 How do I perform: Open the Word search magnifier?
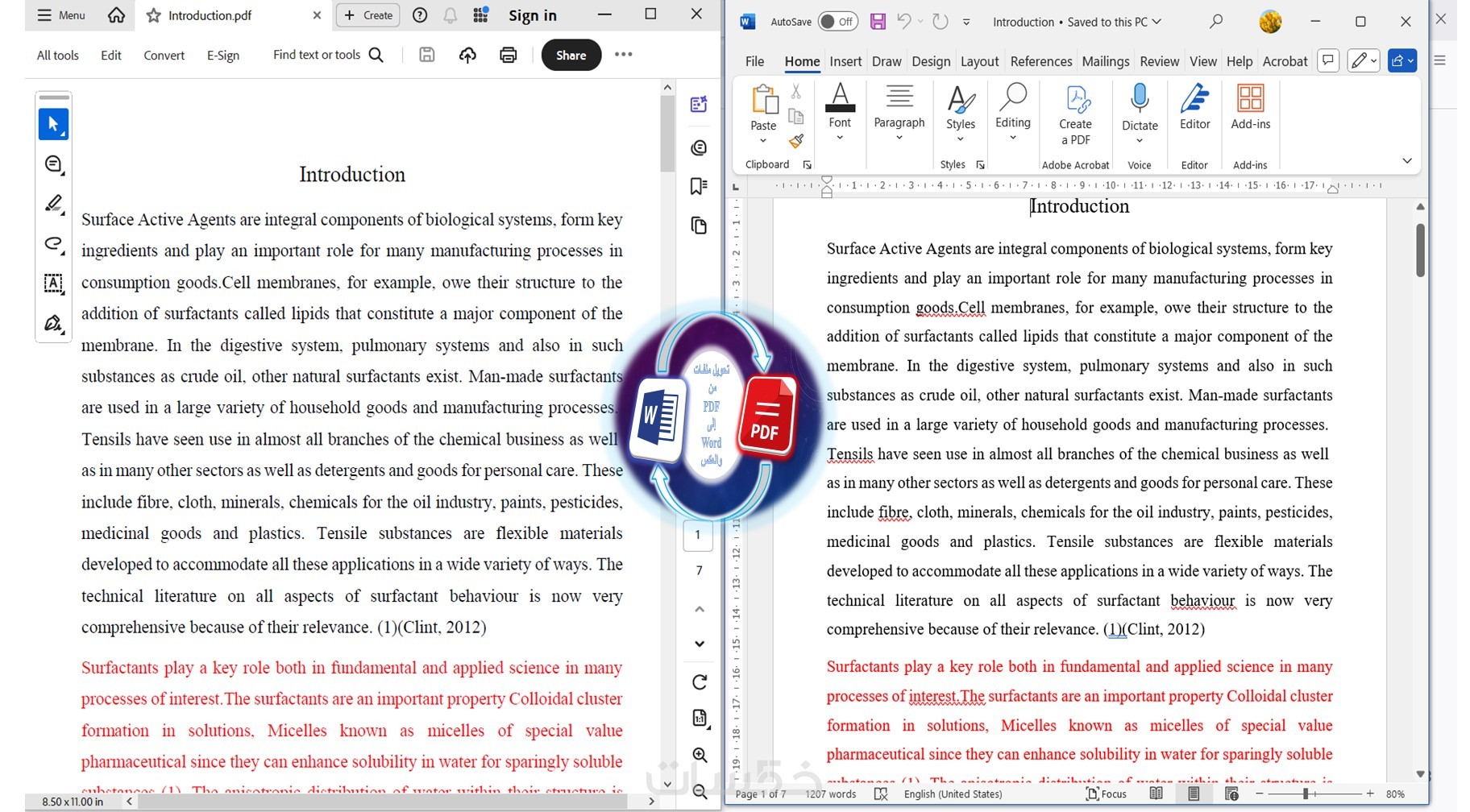pos(1216,22)
